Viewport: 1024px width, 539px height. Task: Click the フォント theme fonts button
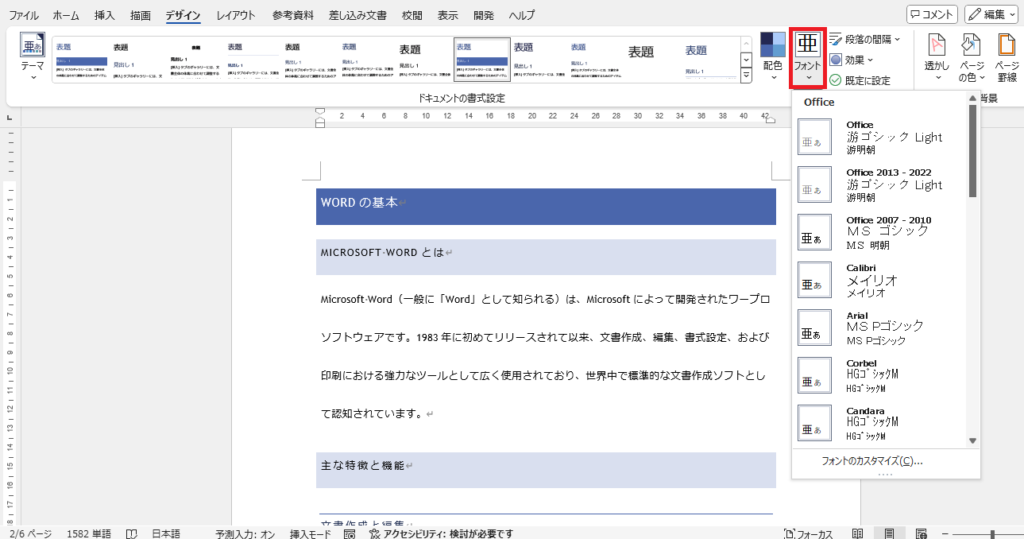click(808, 57)
